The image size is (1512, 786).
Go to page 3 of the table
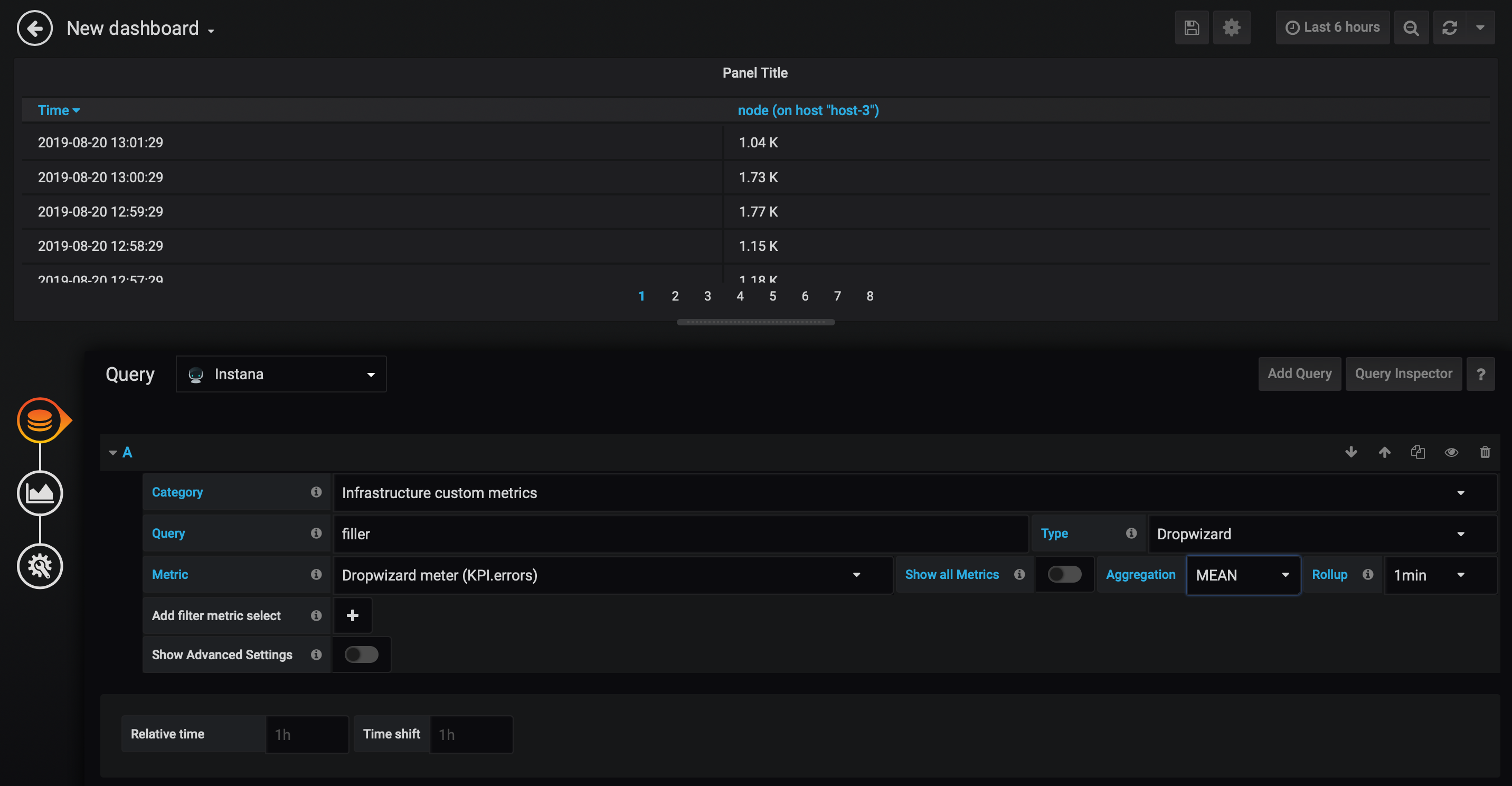pyautogui.click(x=707, y=296)
